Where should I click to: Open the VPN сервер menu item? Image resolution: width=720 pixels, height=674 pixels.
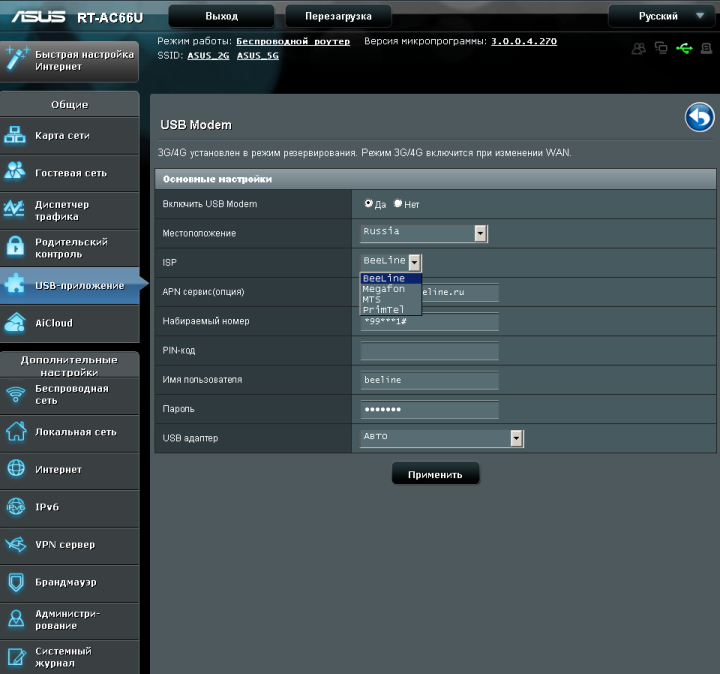[x=69, y=545]
